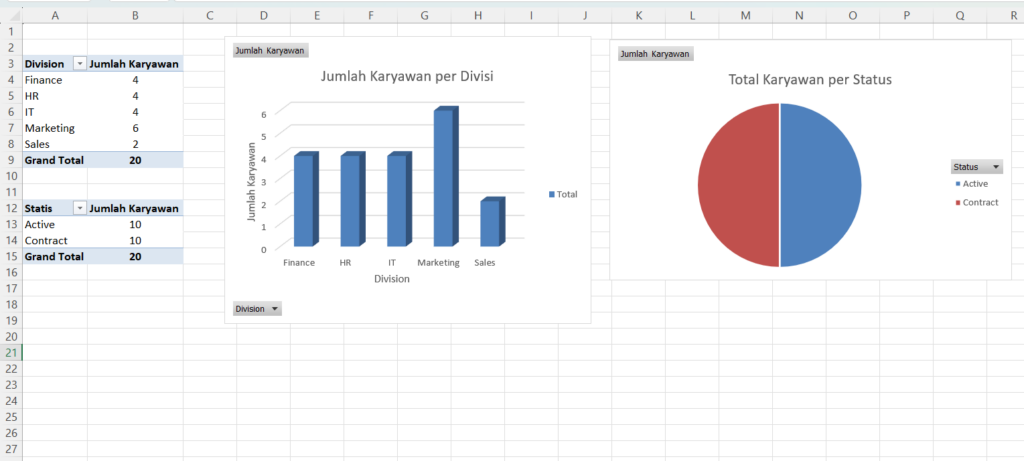Viewport: 1024px width, 461px height.
Task: Select the IT bar in the bar chart
Action: coord(399,200)
